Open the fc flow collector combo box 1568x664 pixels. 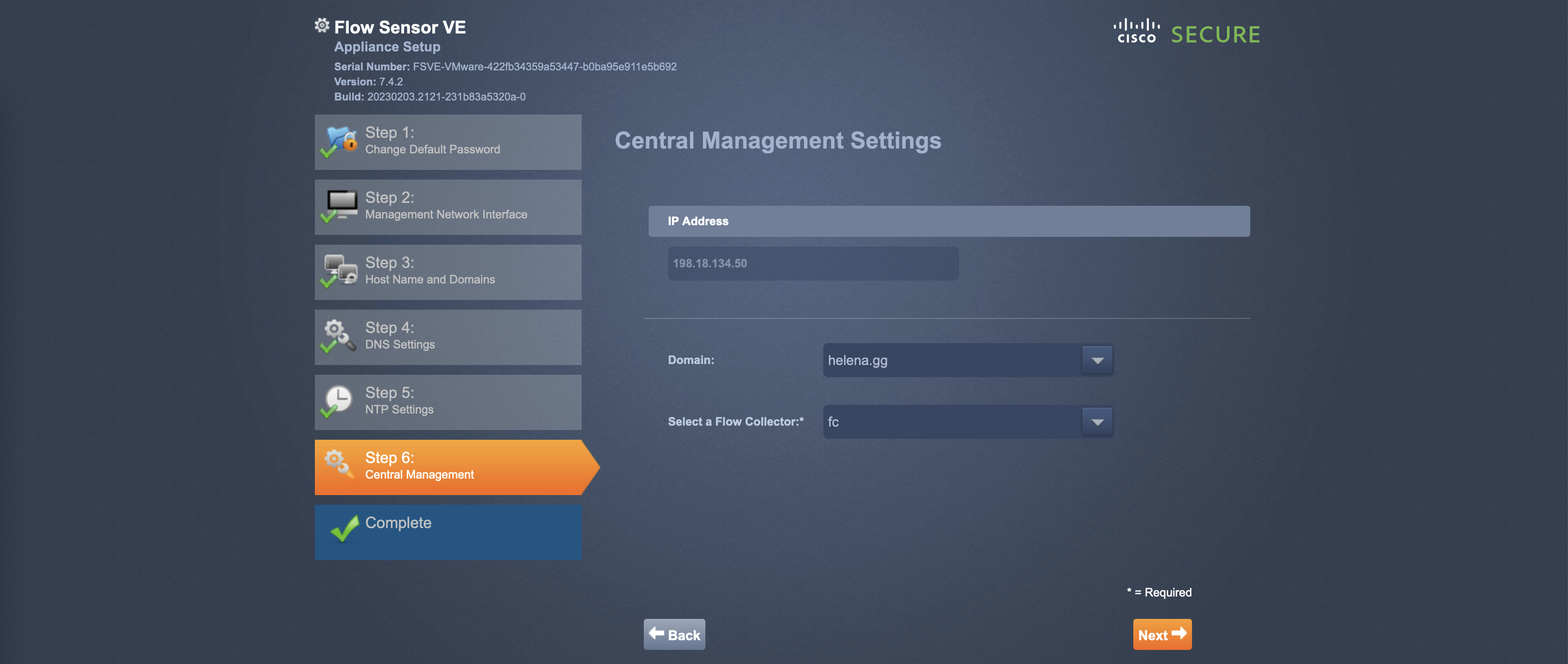[x=951, y=421]
